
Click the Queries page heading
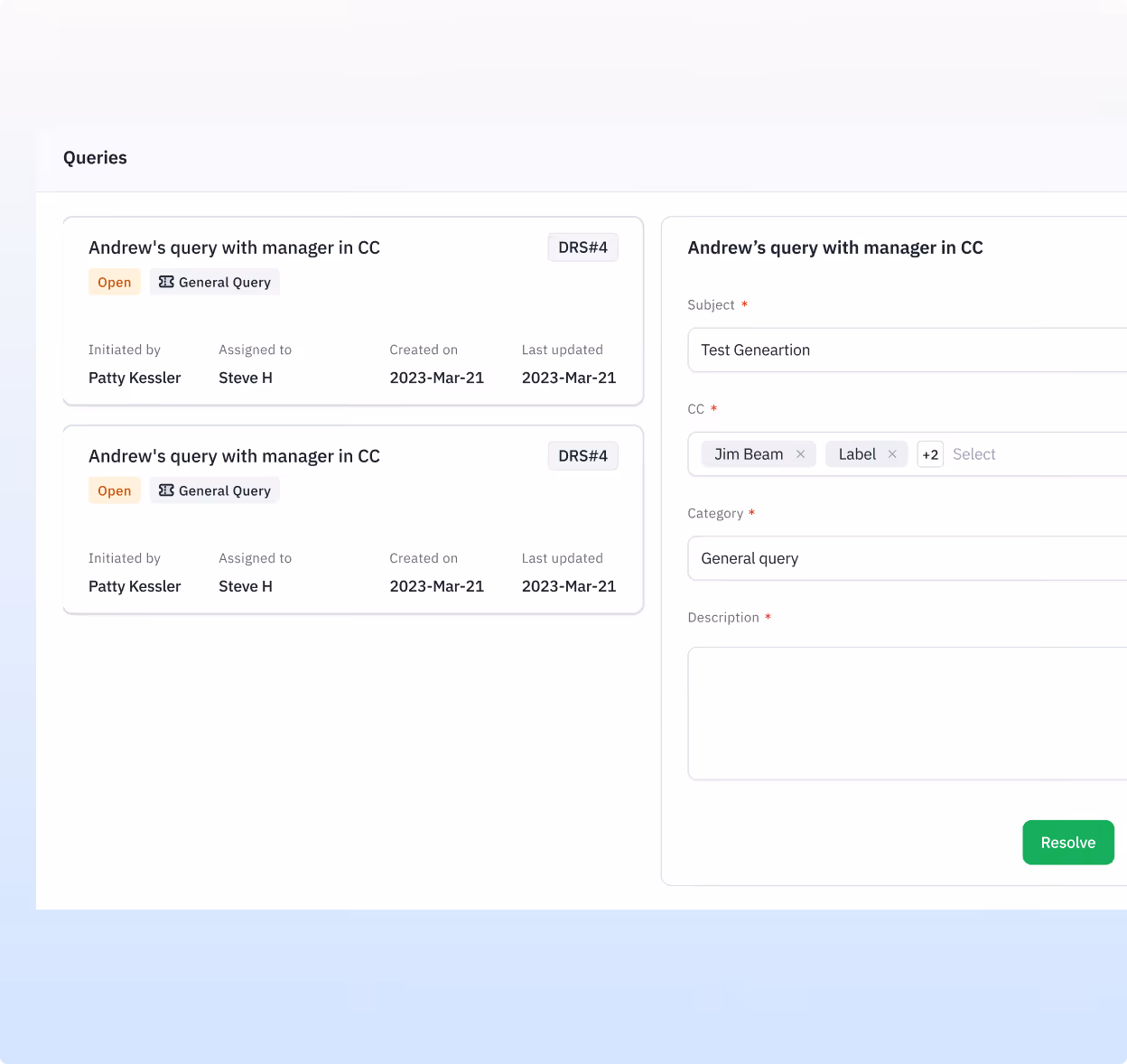point(95,158)
